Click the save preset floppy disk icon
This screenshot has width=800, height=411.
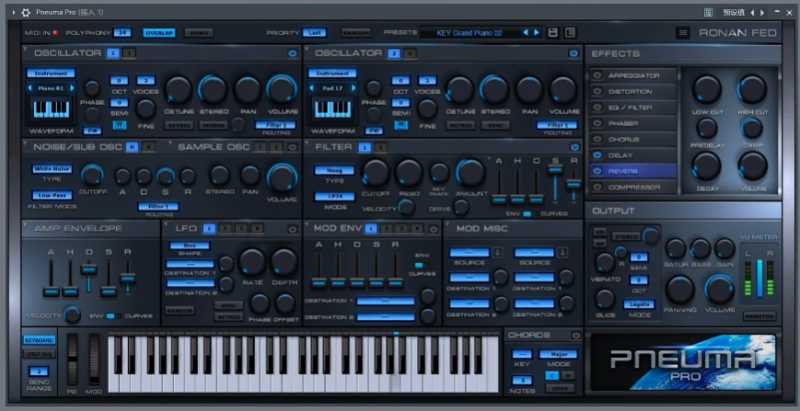pyautogui.click(x=553, y=33)
